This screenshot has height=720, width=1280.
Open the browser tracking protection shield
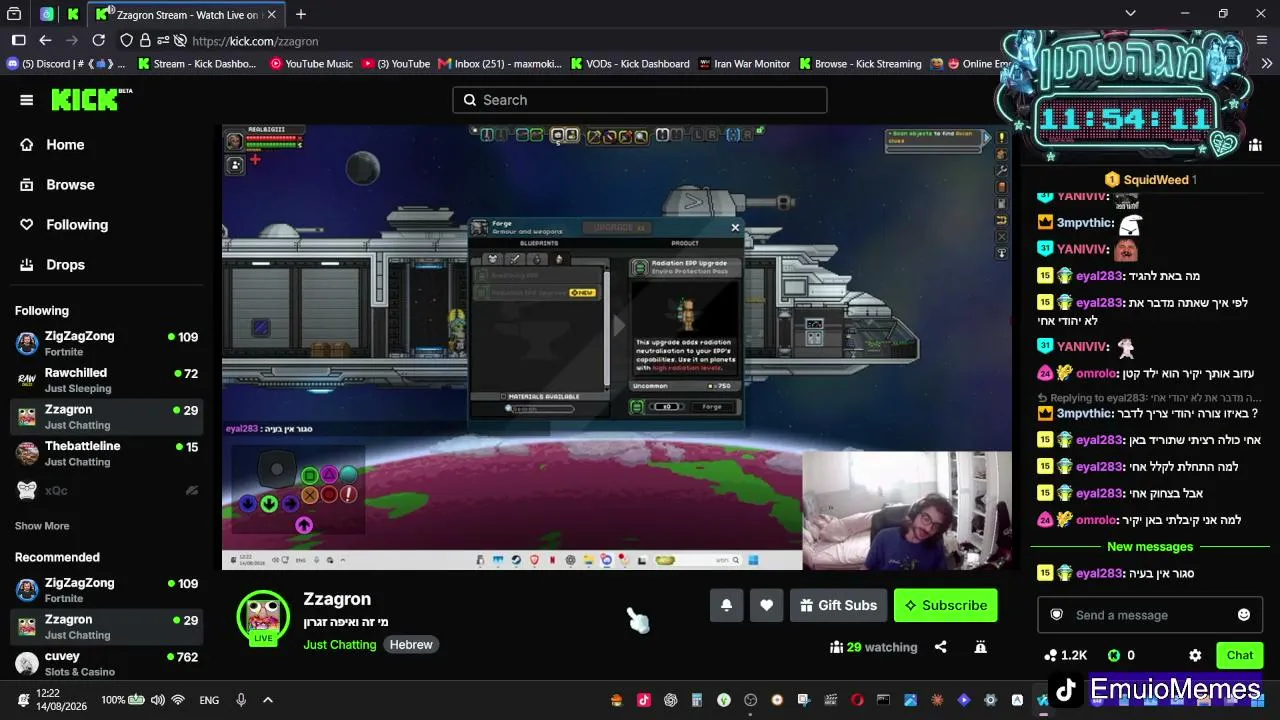[x=126, y=41]
